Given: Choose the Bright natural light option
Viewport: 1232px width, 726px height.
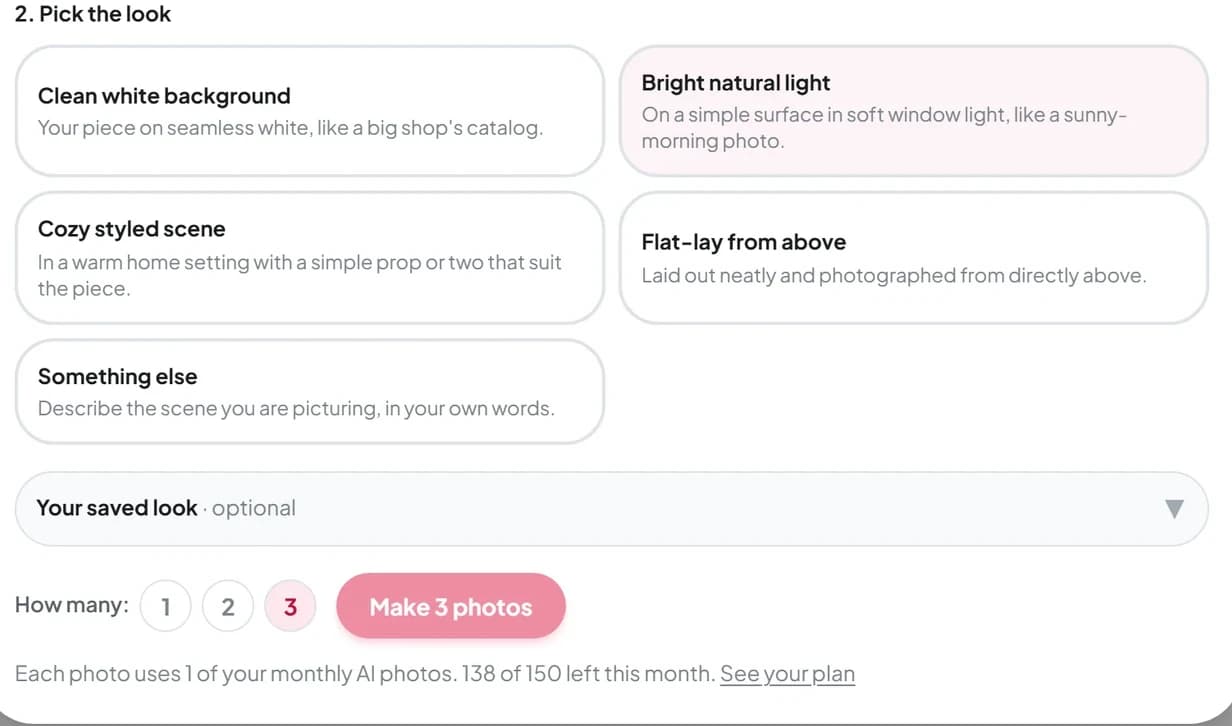Looking at the screenshot, I should coord(914,111).
